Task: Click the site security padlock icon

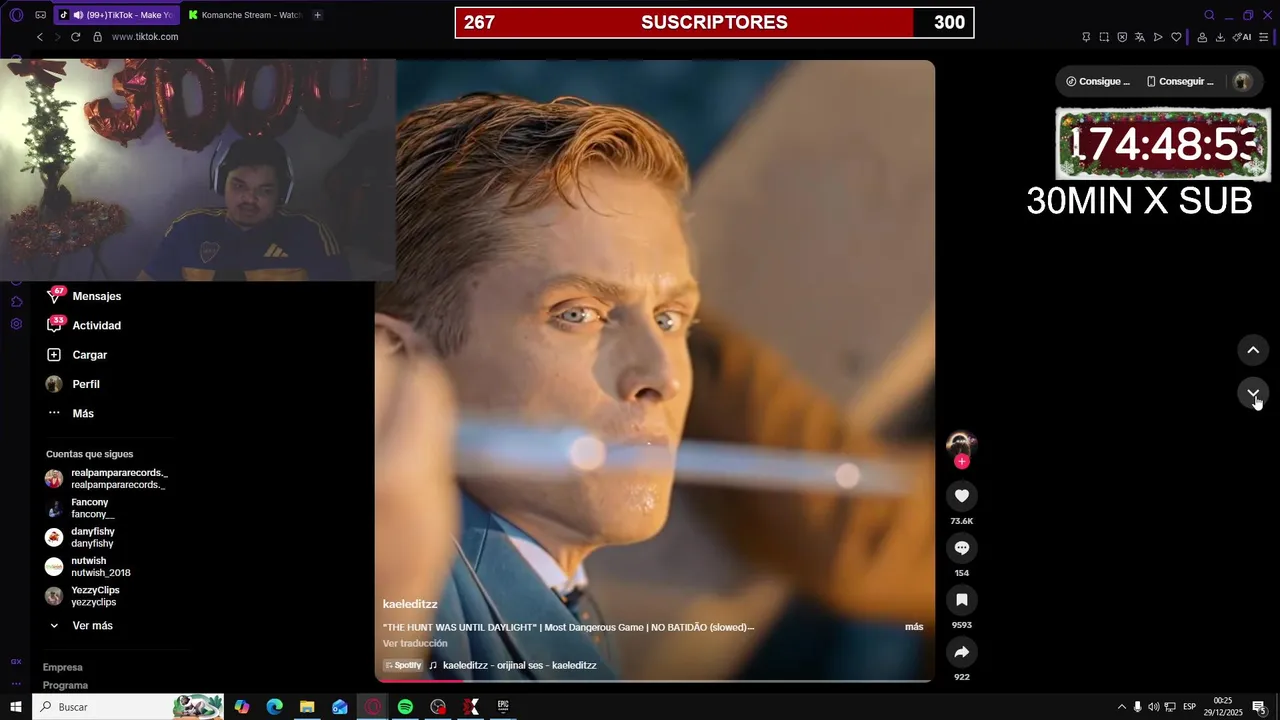Action: pyautogui.click(x=97, y=37)
